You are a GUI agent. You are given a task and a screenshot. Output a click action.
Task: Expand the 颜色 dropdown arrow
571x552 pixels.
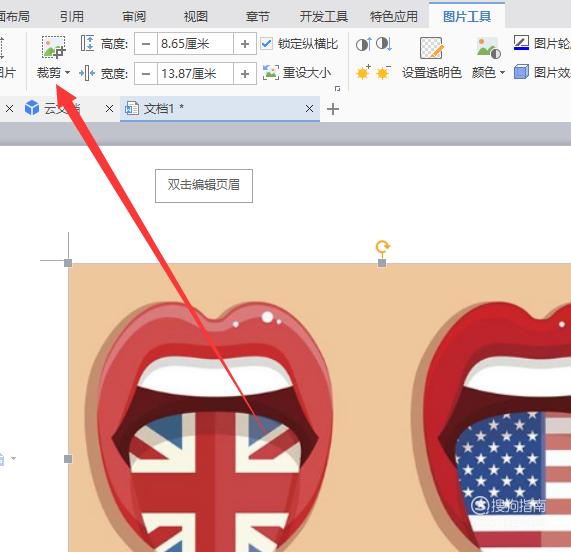(x=503, y=73)
